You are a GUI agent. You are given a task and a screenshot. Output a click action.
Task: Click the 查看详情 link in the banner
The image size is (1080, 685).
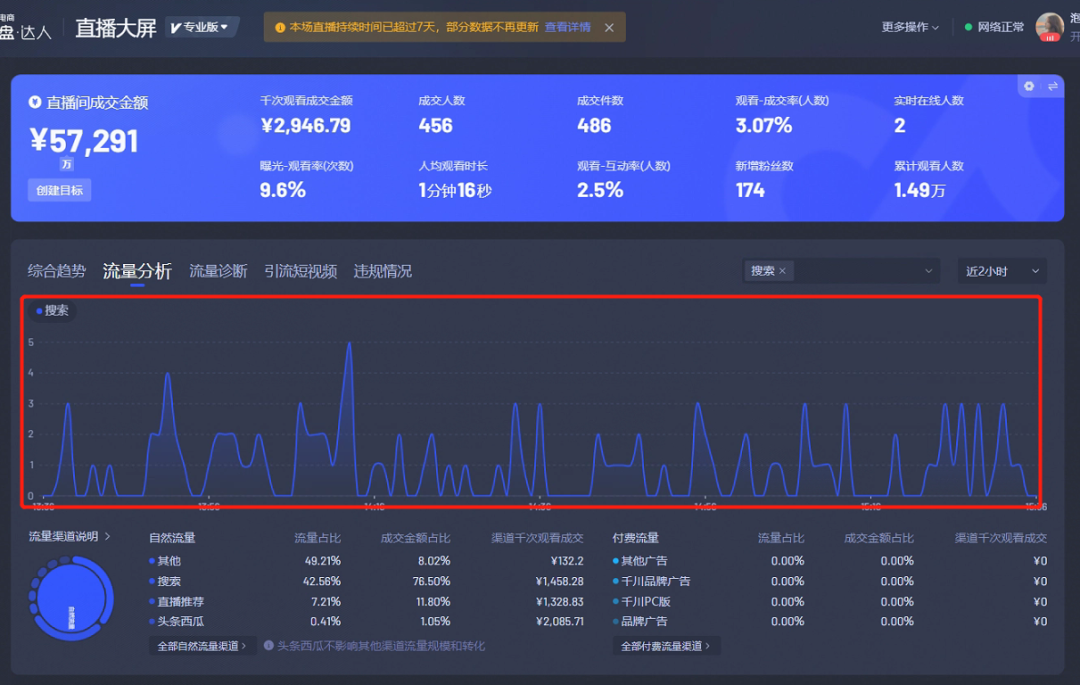tap(567, 28)
